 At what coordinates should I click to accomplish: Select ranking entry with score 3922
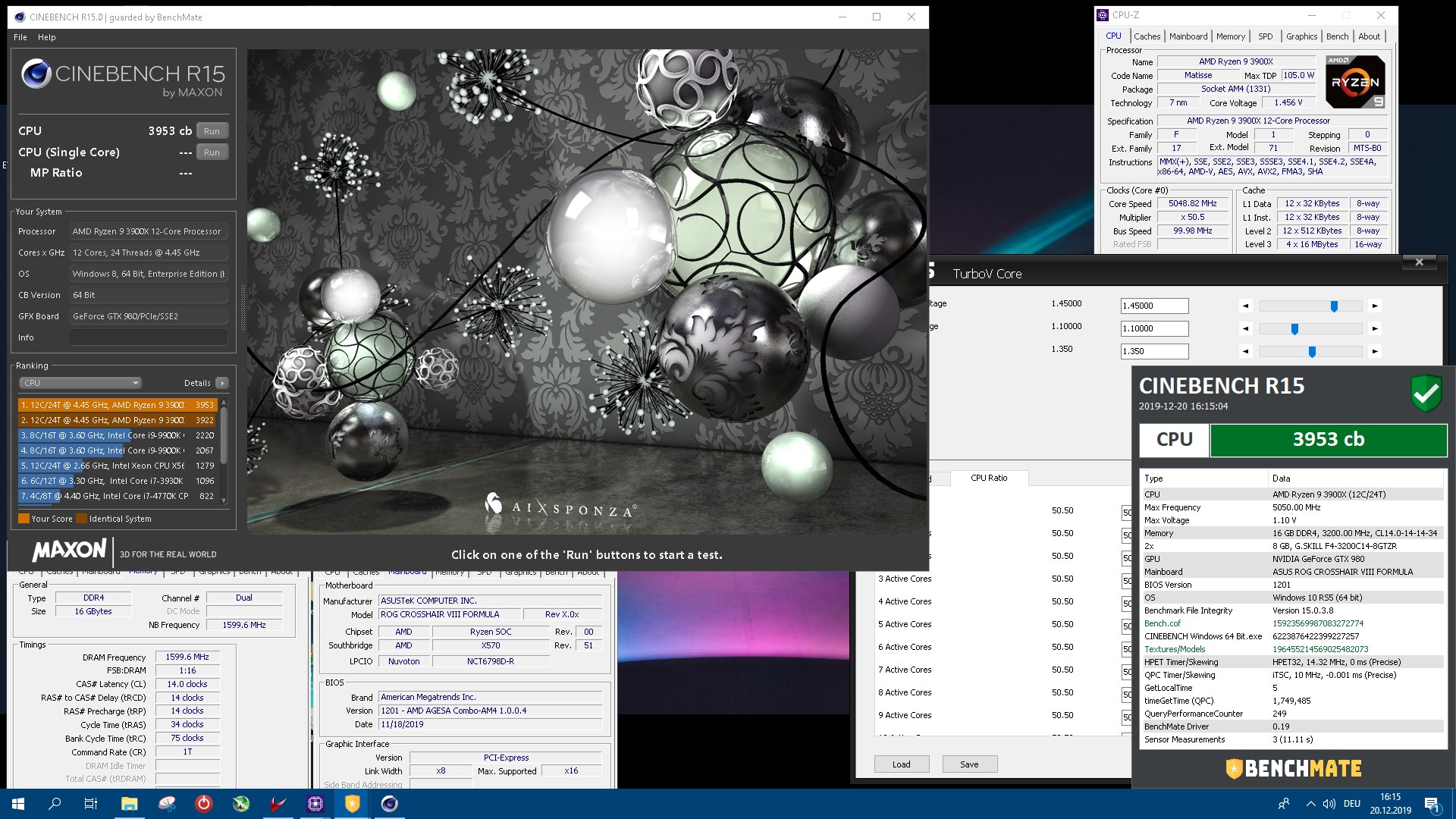pyautogui.click(x=118, y=420)
